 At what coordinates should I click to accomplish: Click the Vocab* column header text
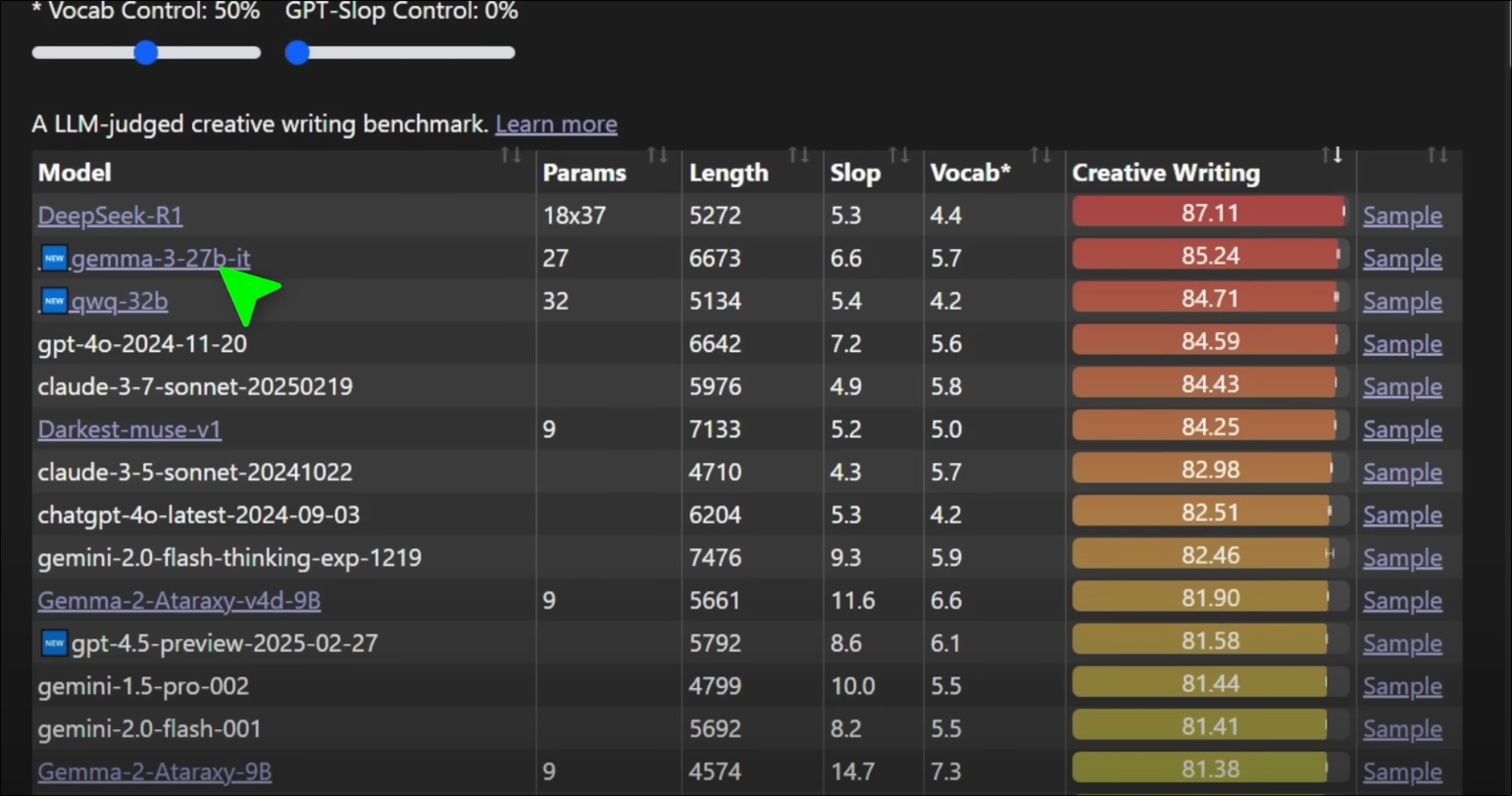pos(970,173)
